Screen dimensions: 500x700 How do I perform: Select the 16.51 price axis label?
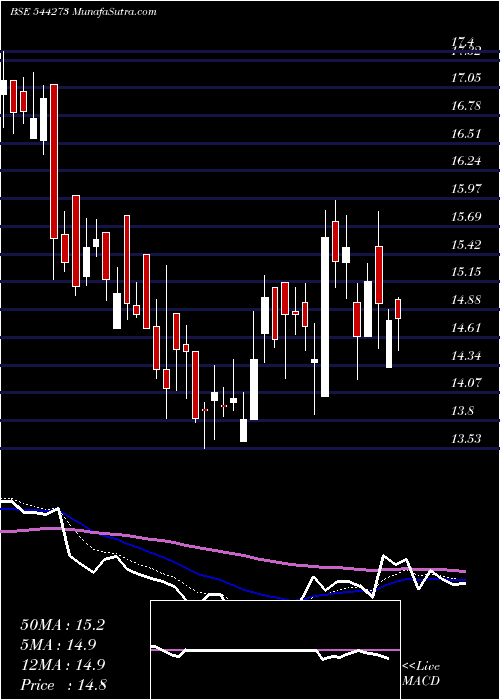click(x=467, y=134)
